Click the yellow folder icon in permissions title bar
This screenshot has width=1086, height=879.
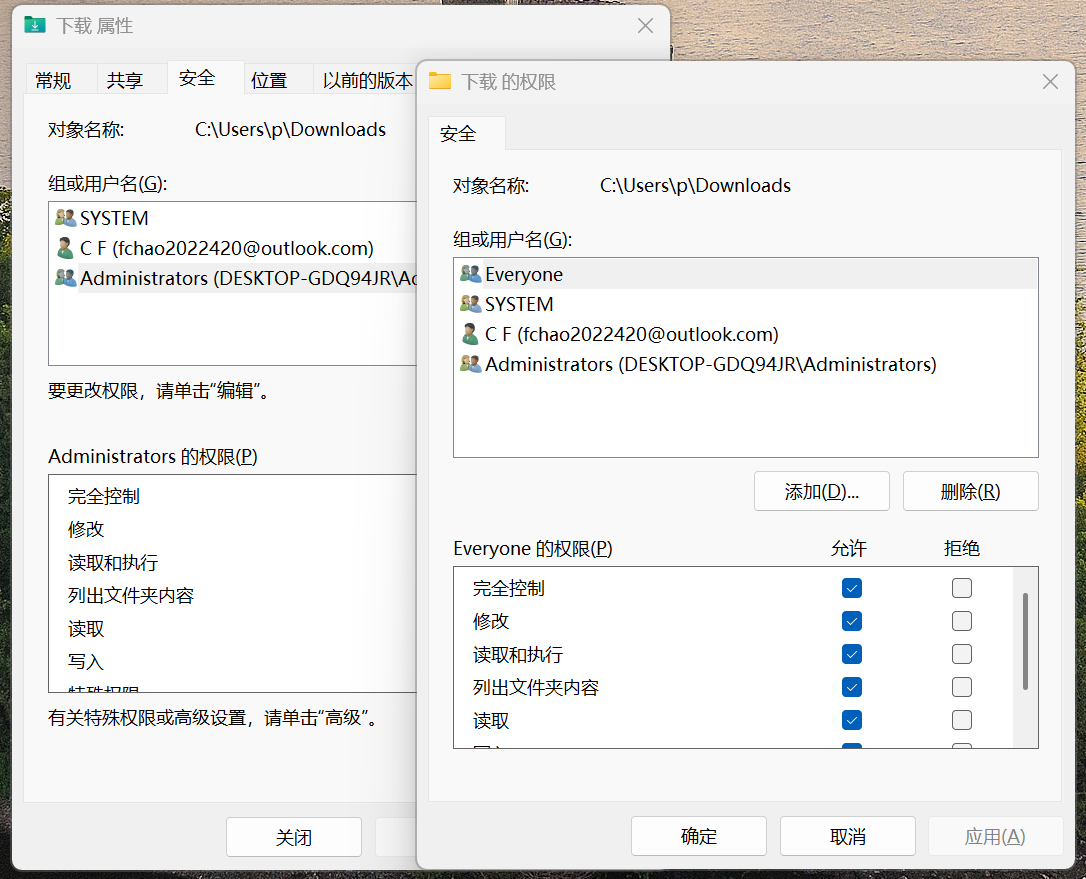point(440,81)
